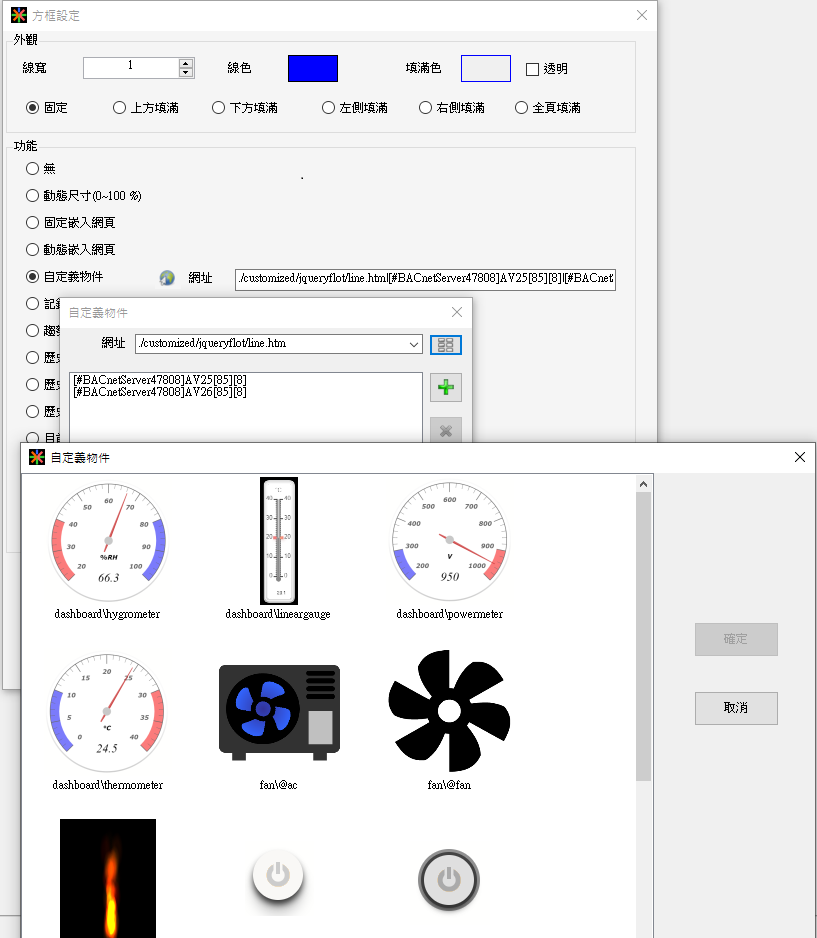
Task: Select the white power button icon
Action: 278,877
